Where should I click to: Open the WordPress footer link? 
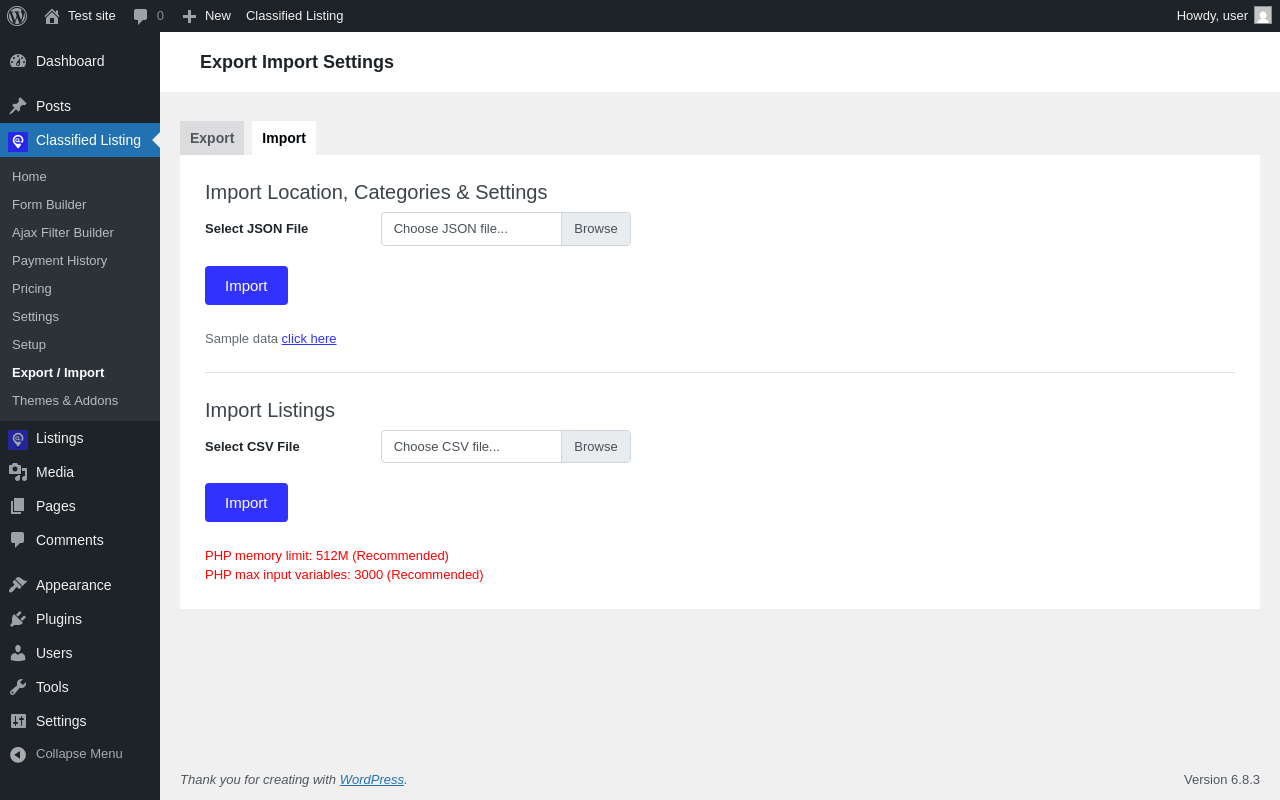(x=372, y=780)
